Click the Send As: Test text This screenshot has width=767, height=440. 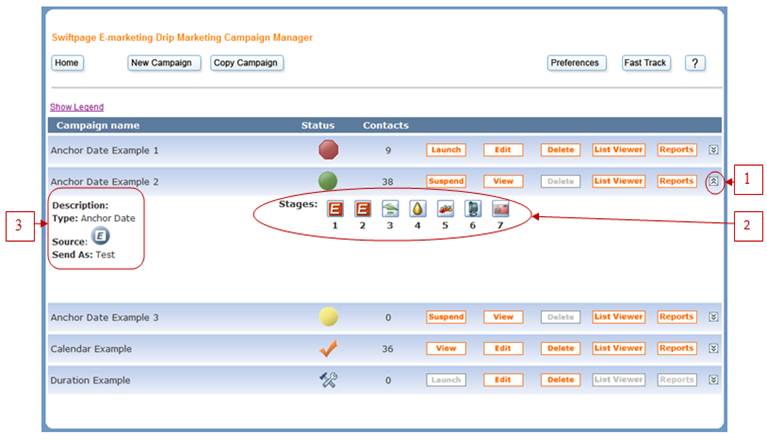84,255
